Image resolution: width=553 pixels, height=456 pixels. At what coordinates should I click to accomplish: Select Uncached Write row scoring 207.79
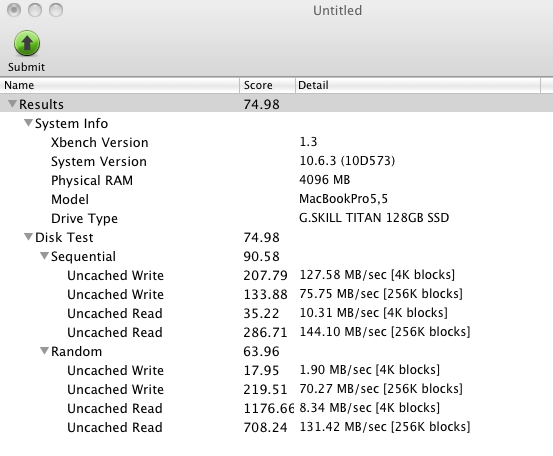(276, 275)
